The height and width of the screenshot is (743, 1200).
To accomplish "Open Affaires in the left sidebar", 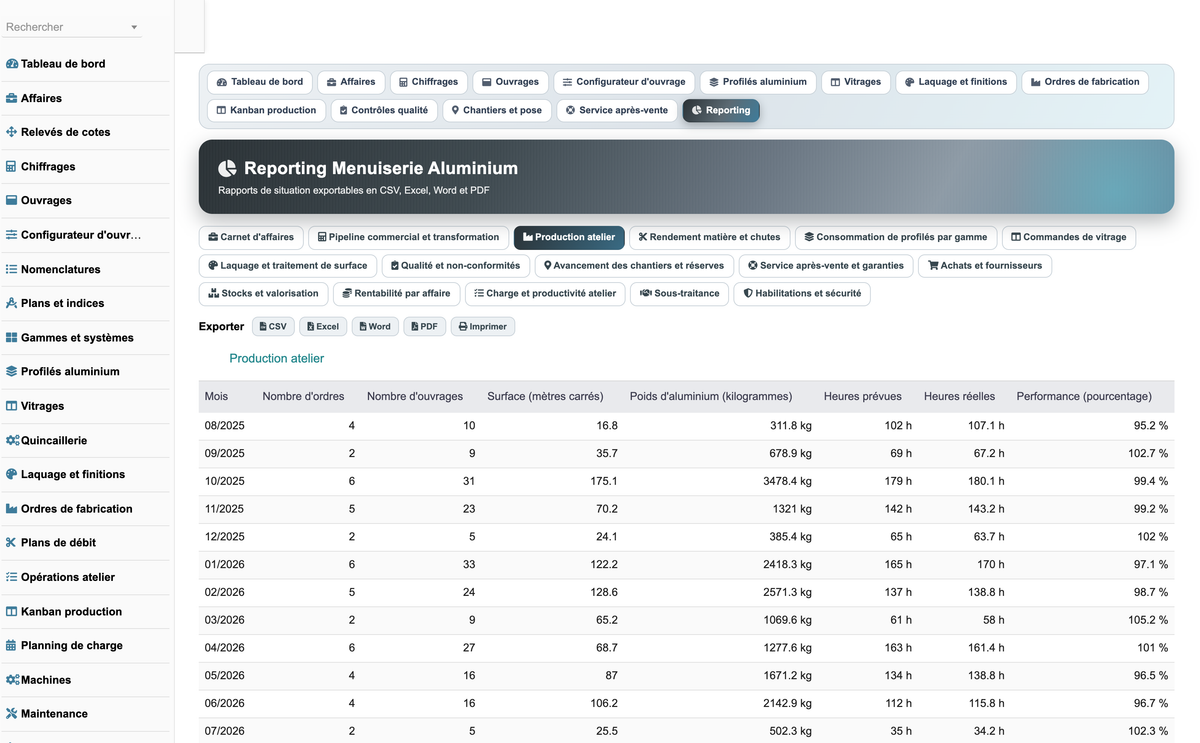I will pos(85,98).
